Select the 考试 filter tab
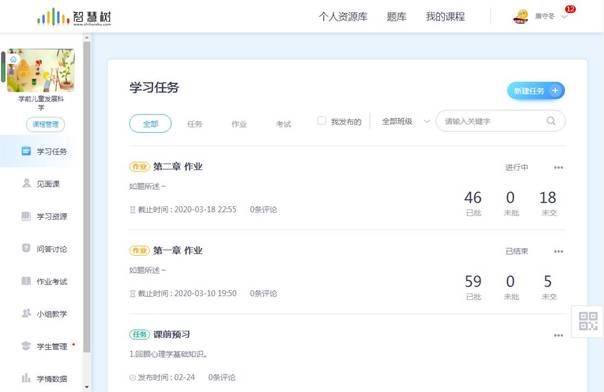This screenshot has width=604, height=392. (x=284, y=124)
